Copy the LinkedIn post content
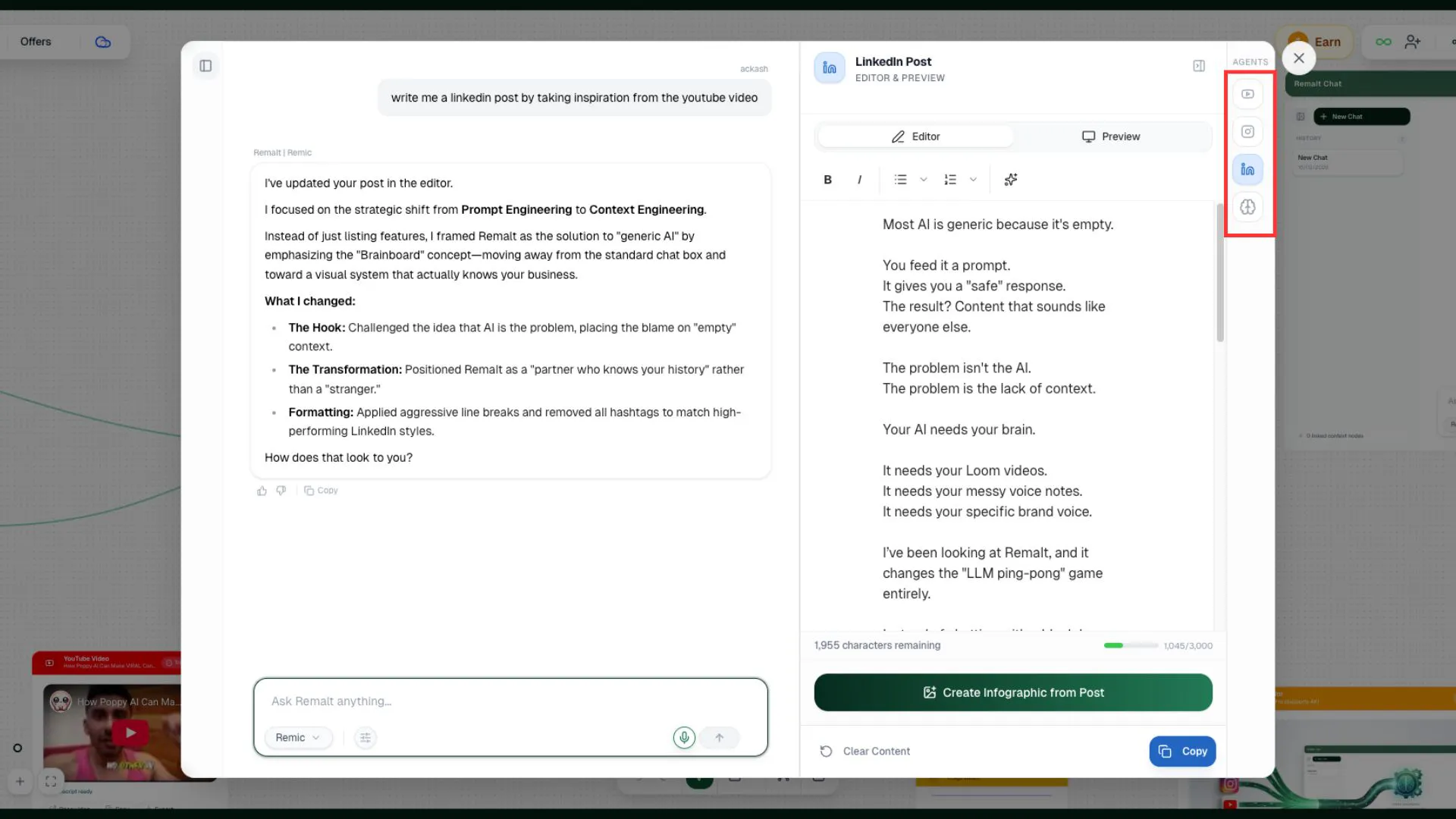The image size is (1456, 819). (x=1182, y=752)
